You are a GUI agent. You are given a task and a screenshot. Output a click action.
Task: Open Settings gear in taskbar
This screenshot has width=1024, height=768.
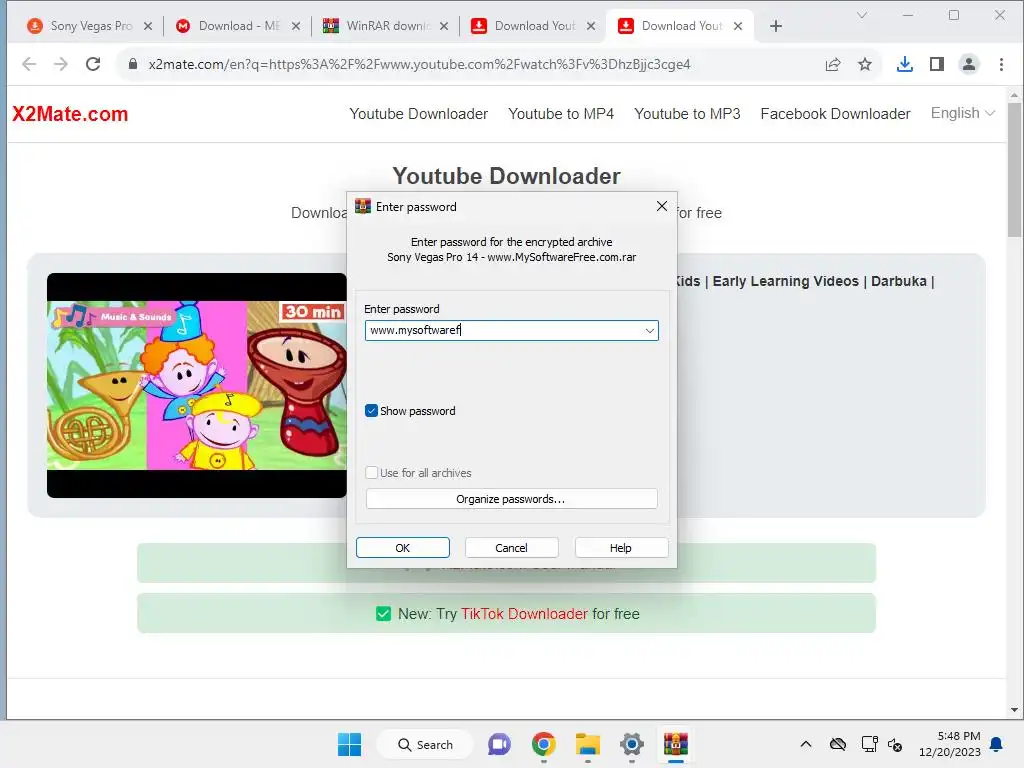(x=632, y=744)
